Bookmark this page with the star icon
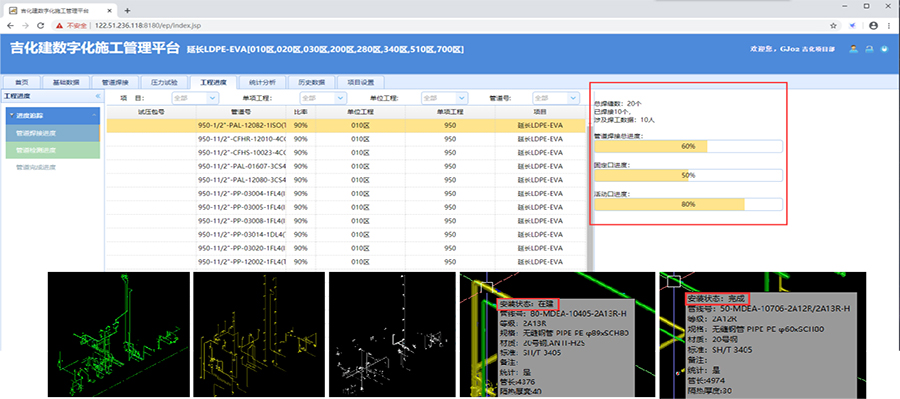900x399 pixels. [x=833, y=26]
